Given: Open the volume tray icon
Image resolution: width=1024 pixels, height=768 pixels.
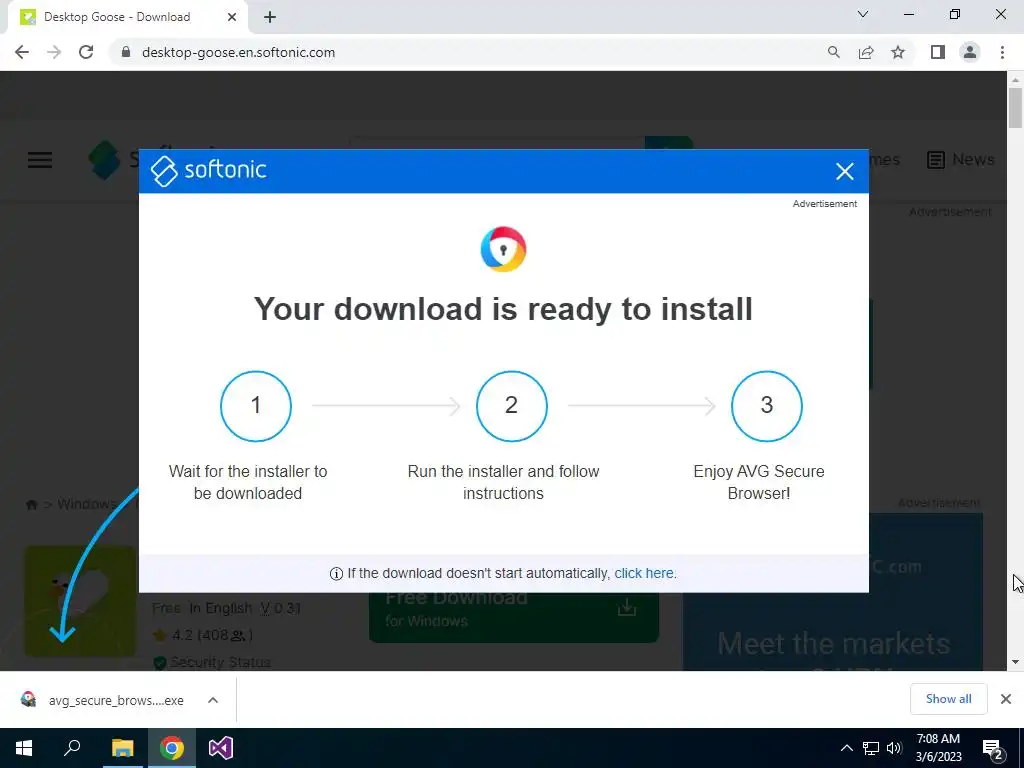Looking at the screenshot, I should click(x=894, y=748).
